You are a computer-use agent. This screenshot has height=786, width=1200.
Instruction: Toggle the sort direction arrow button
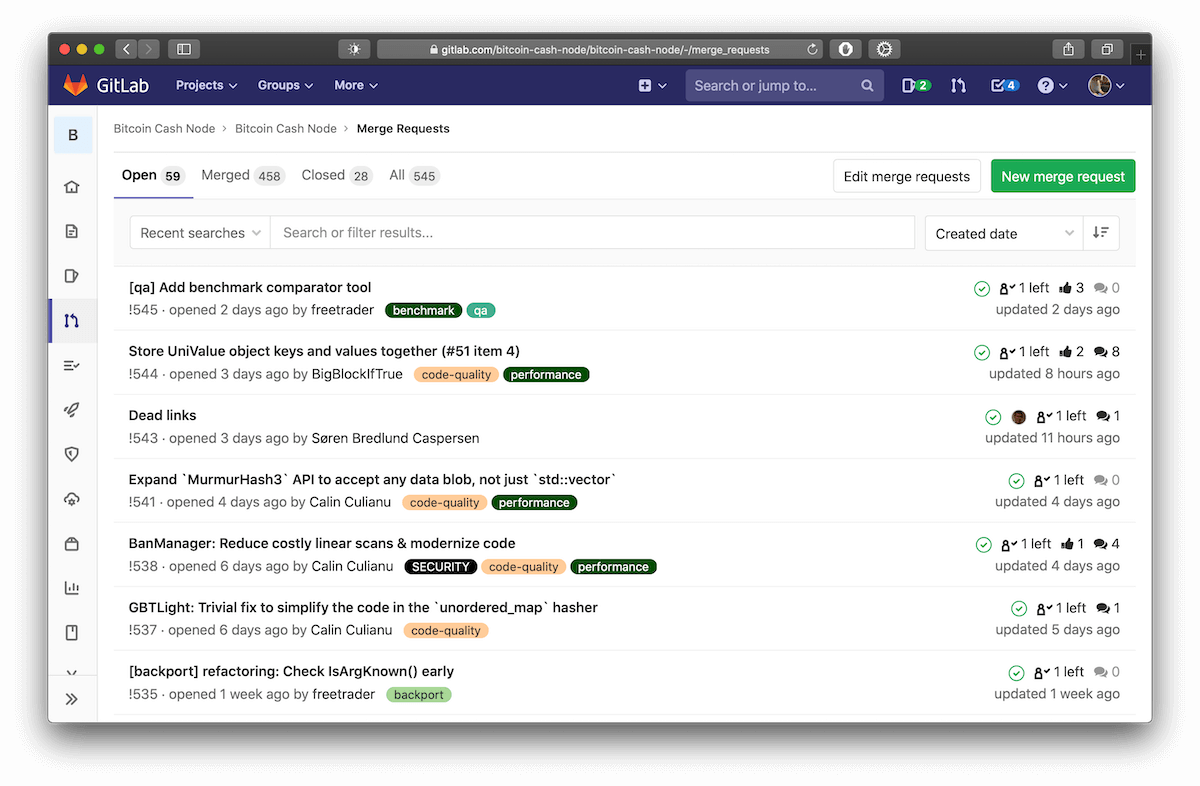coord(1100,233)
